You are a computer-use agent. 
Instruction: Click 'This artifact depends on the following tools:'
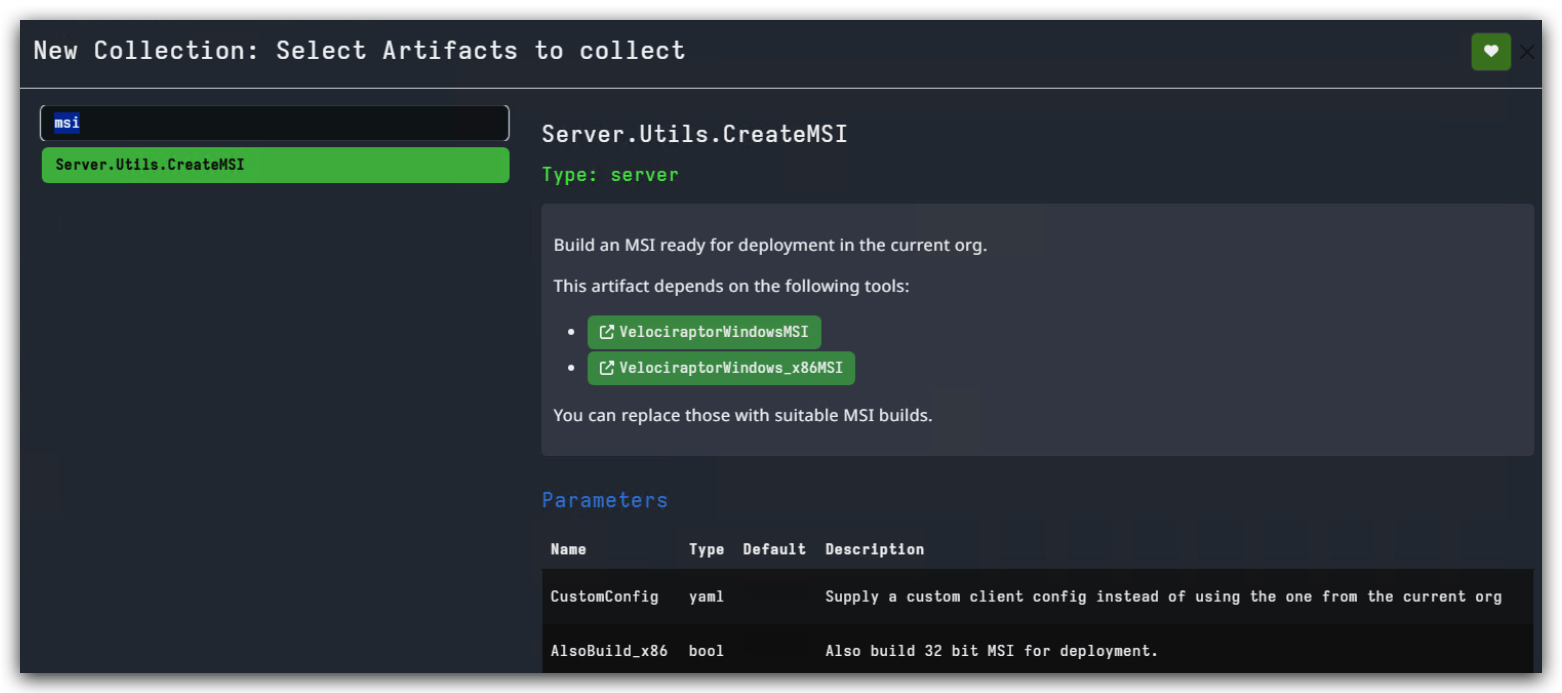point(732,287)
